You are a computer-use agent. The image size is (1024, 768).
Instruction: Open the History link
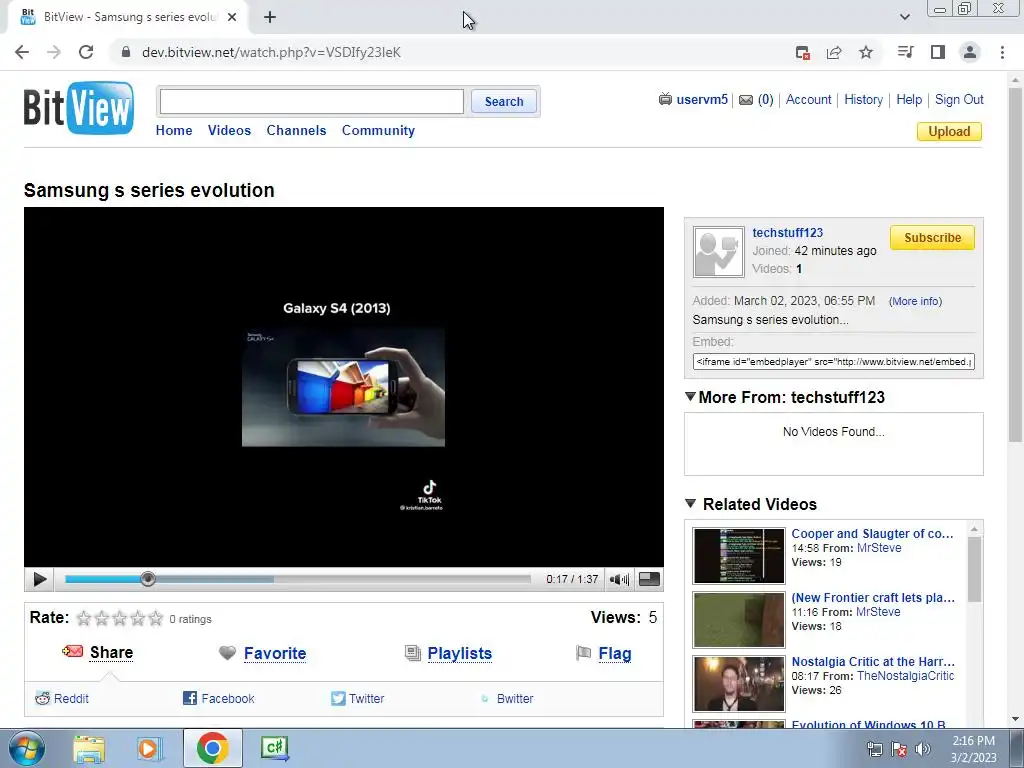(x=863, y=99)
